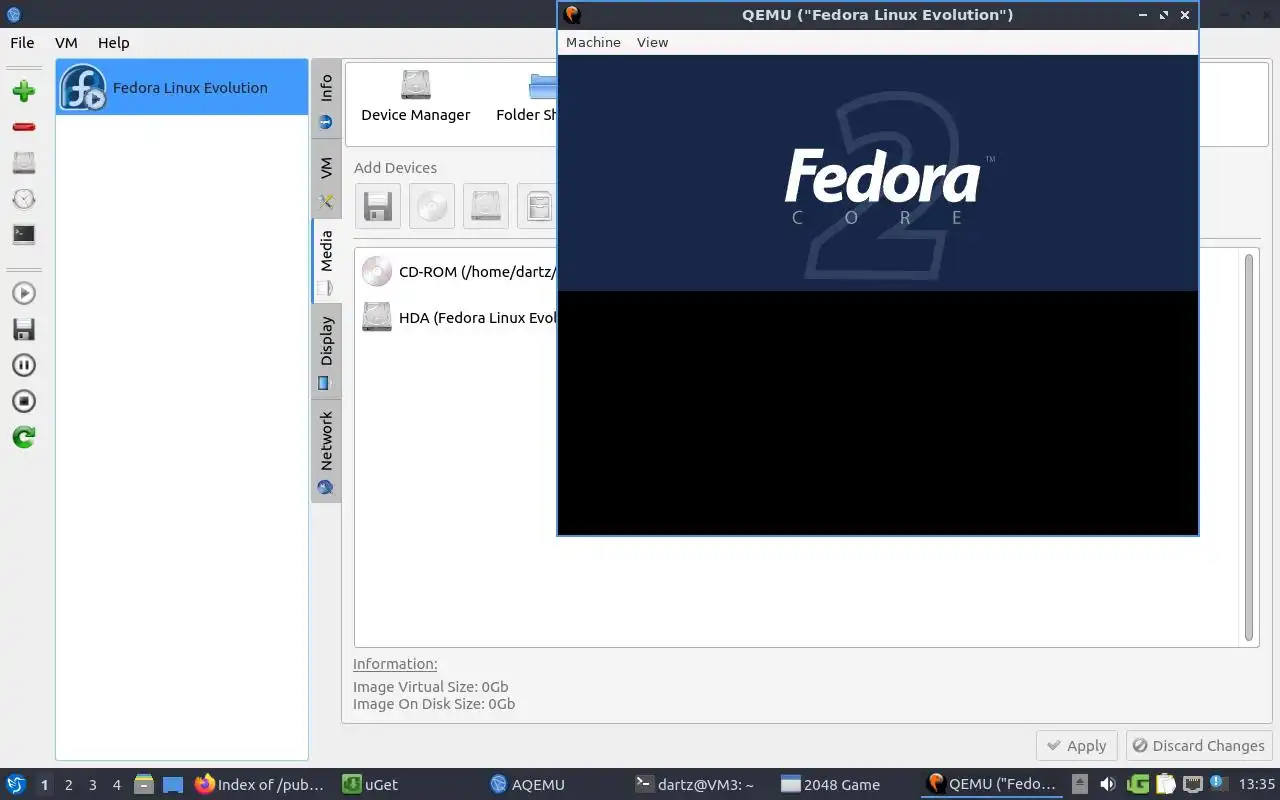
Task: Click the network tray icon
Action: [x=1192, y=784]
